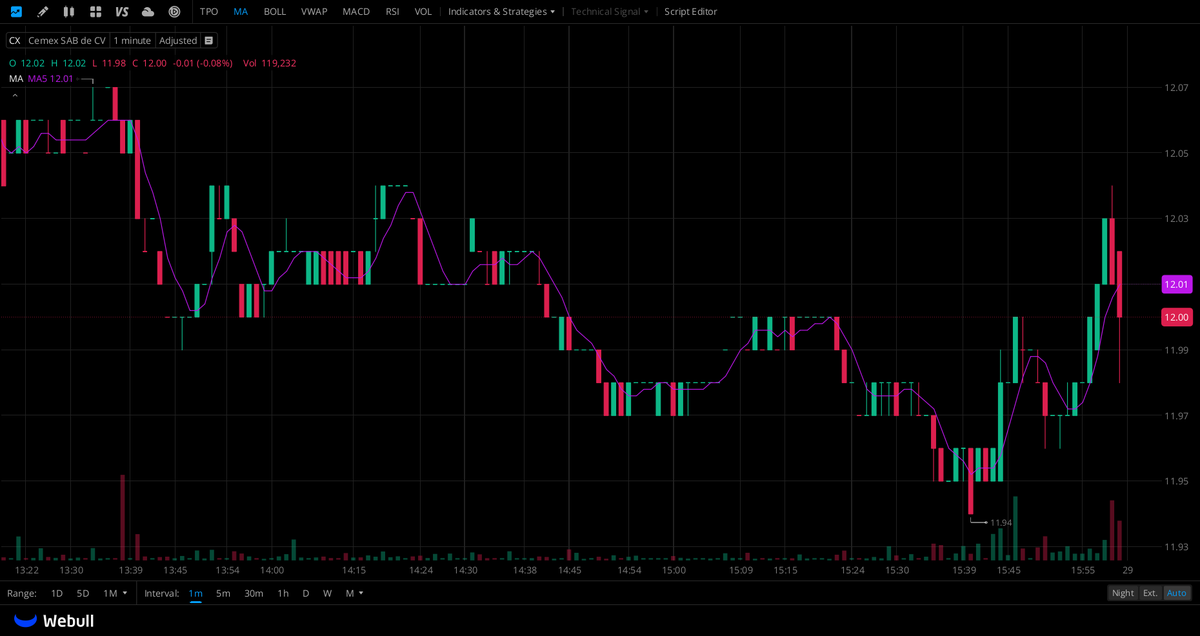
Task: Click the Vol 119,232 readout
Action: pyautogui.click(x=269, y=63)
